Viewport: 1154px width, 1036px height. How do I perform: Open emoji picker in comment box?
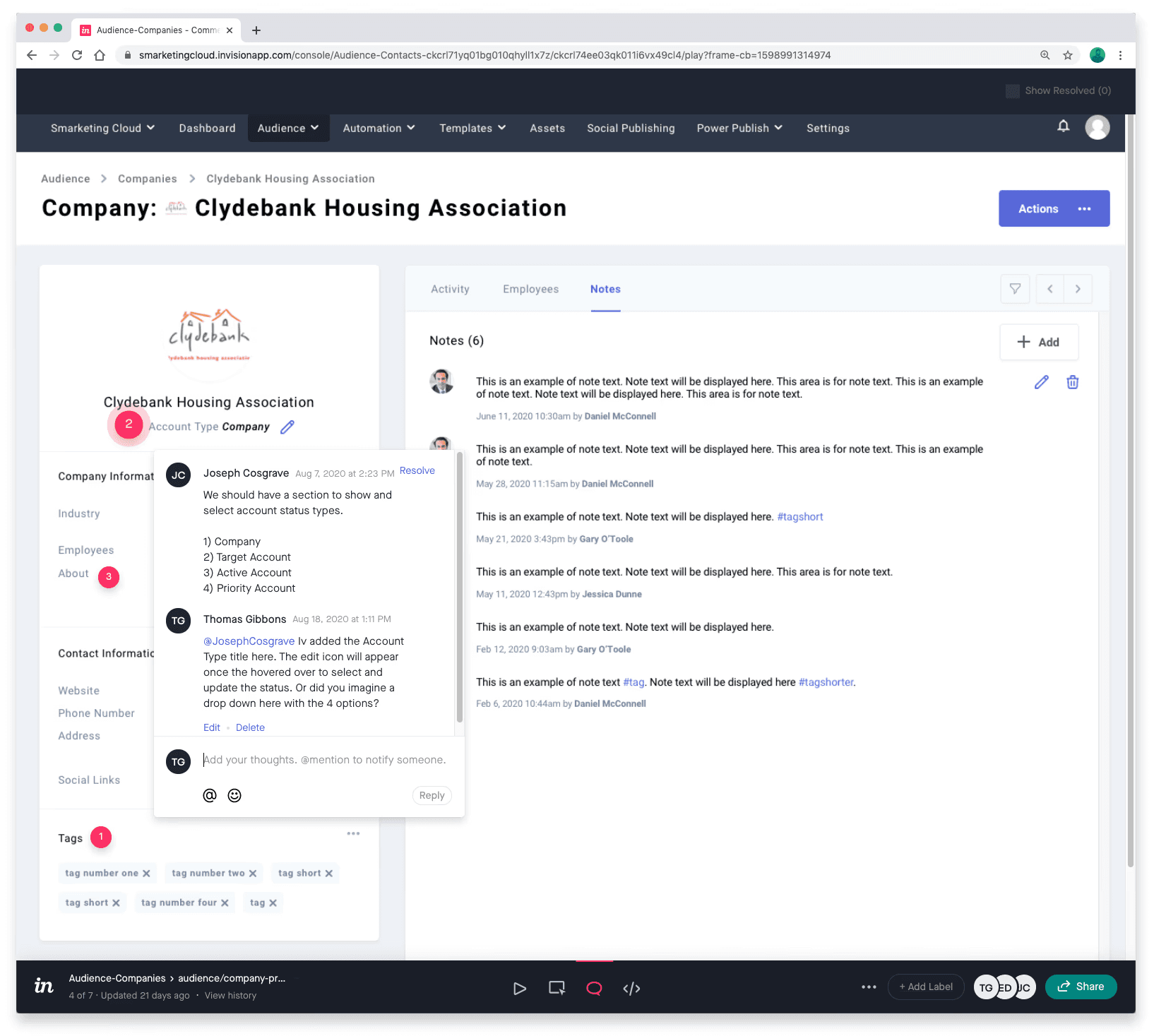tap(234, 795)
